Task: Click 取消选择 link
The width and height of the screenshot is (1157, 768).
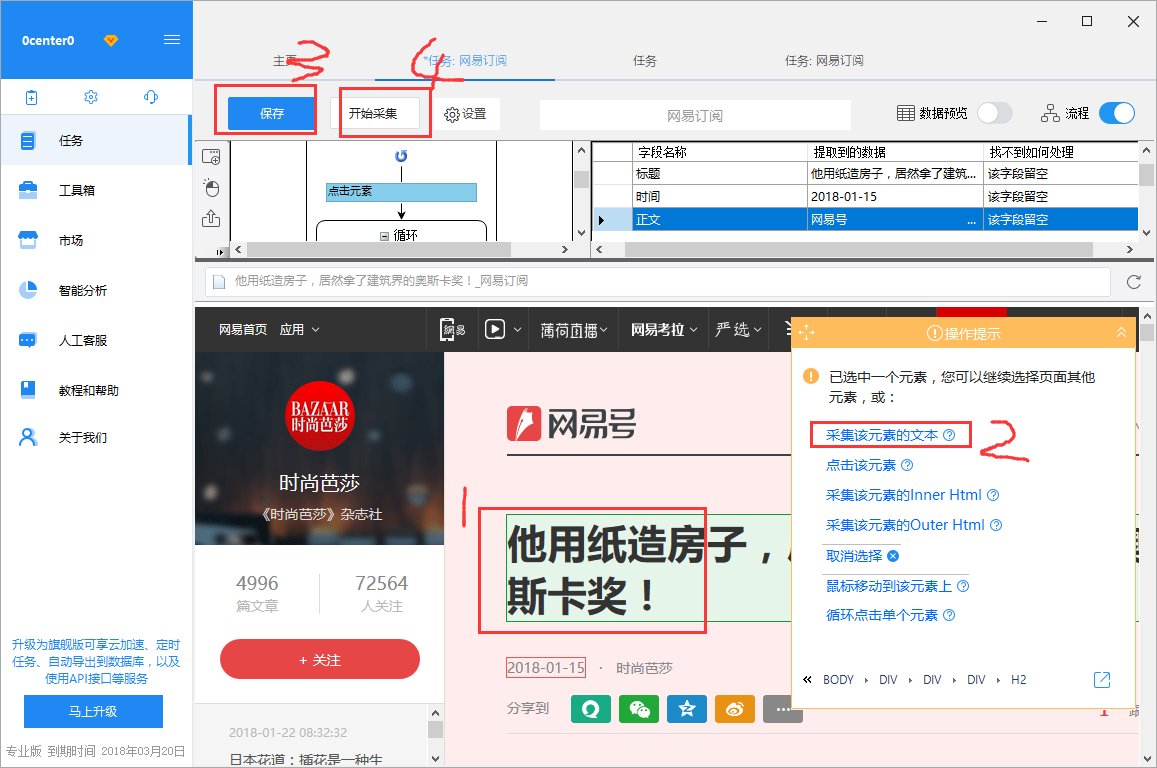Action: (854, 556)
